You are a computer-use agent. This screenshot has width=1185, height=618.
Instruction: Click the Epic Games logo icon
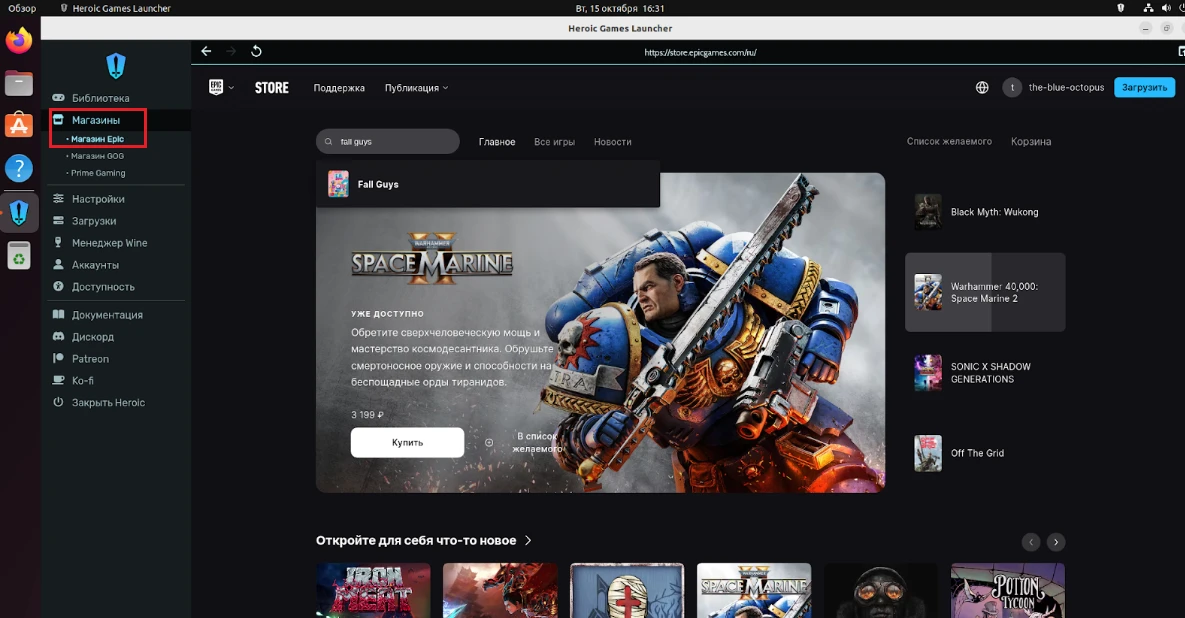pyautogui.click(x=216, y=88)
